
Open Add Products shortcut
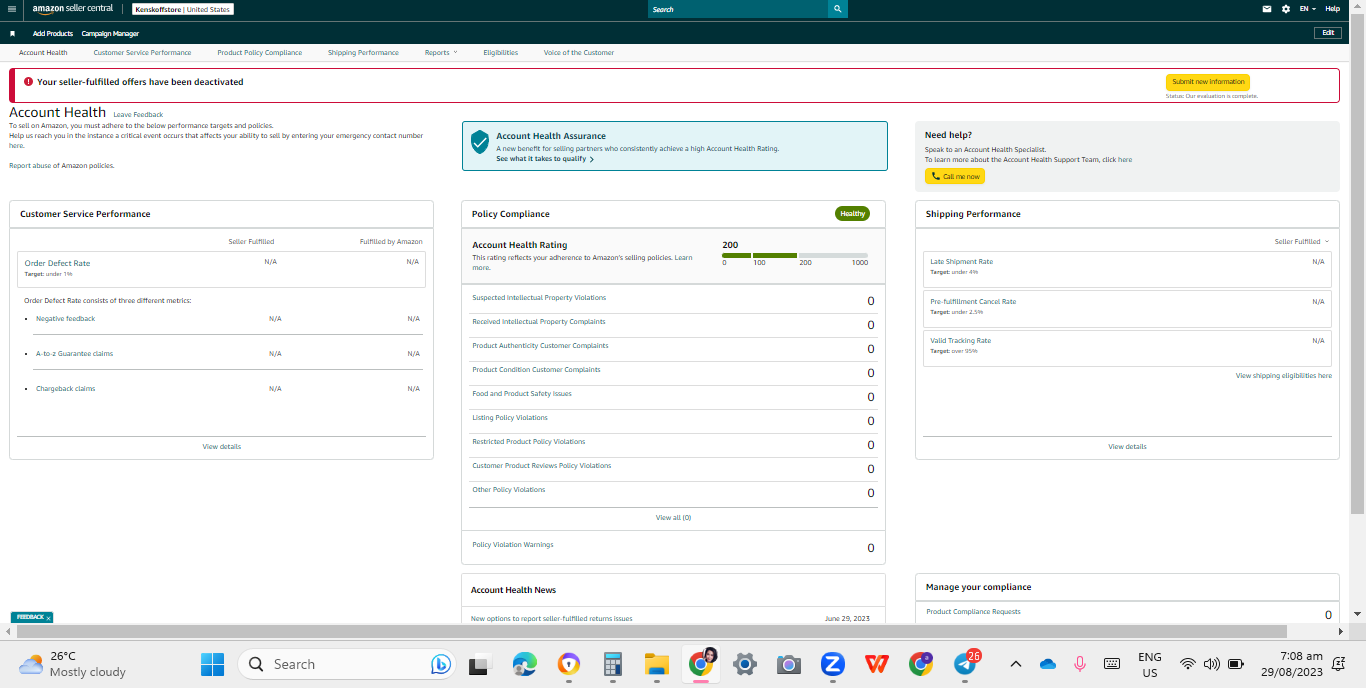point(53,33)
